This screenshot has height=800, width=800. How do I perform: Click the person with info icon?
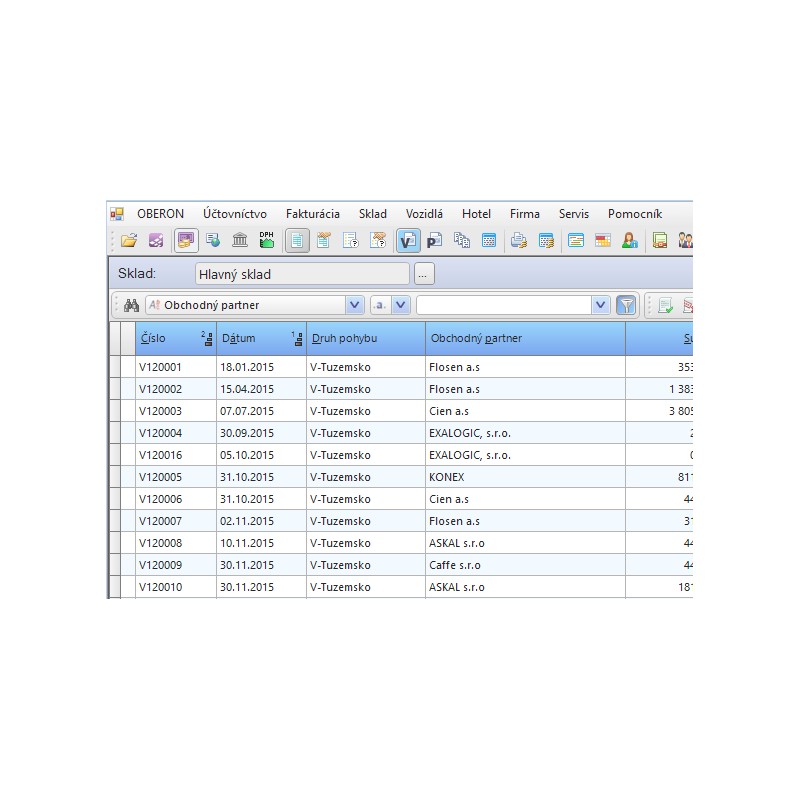pos(630,240)
